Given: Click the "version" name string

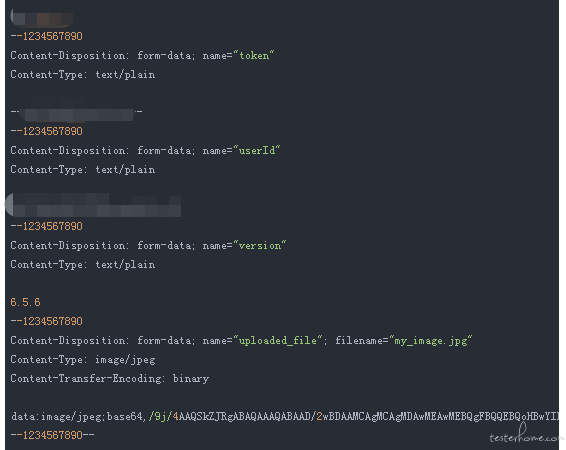Looking at the screenshot, I should (260, 245).
